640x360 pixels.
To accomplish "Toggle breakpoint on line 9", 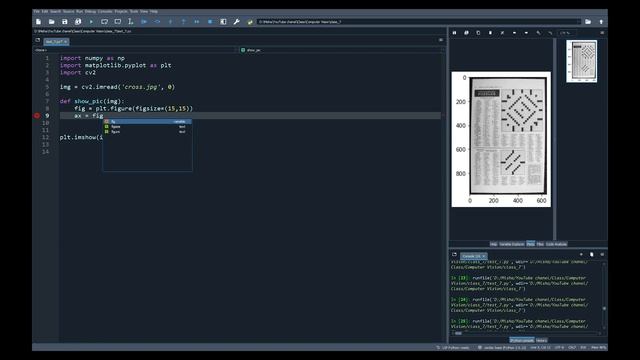I will click(37, 116).
